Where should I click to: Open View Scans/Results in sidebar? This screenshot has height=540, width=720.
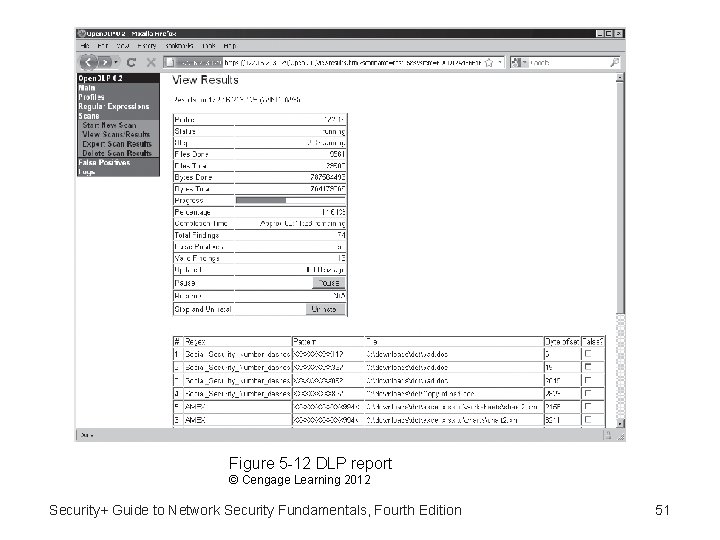click(x=116, y=134)
